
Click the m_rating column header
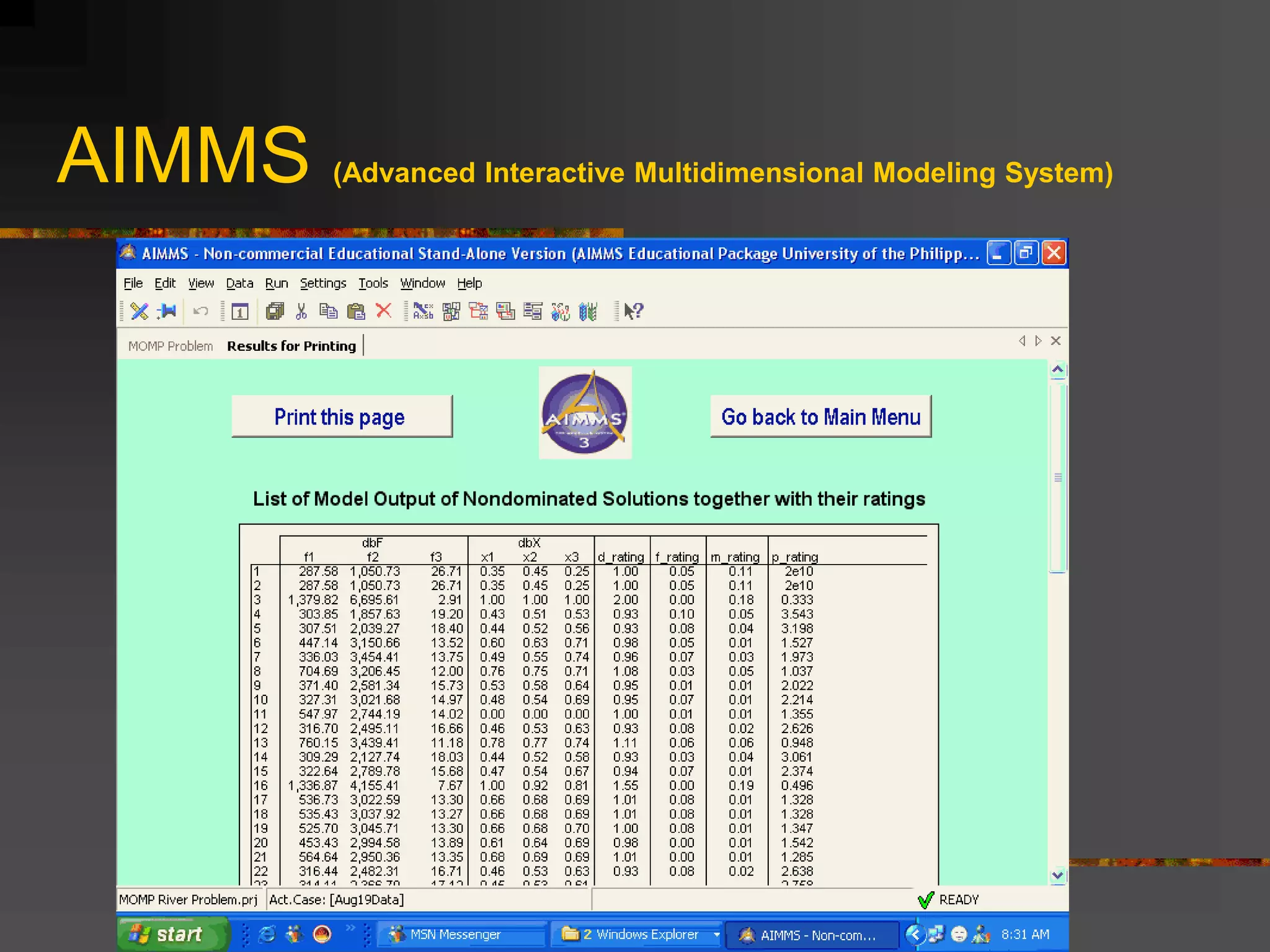735,557
